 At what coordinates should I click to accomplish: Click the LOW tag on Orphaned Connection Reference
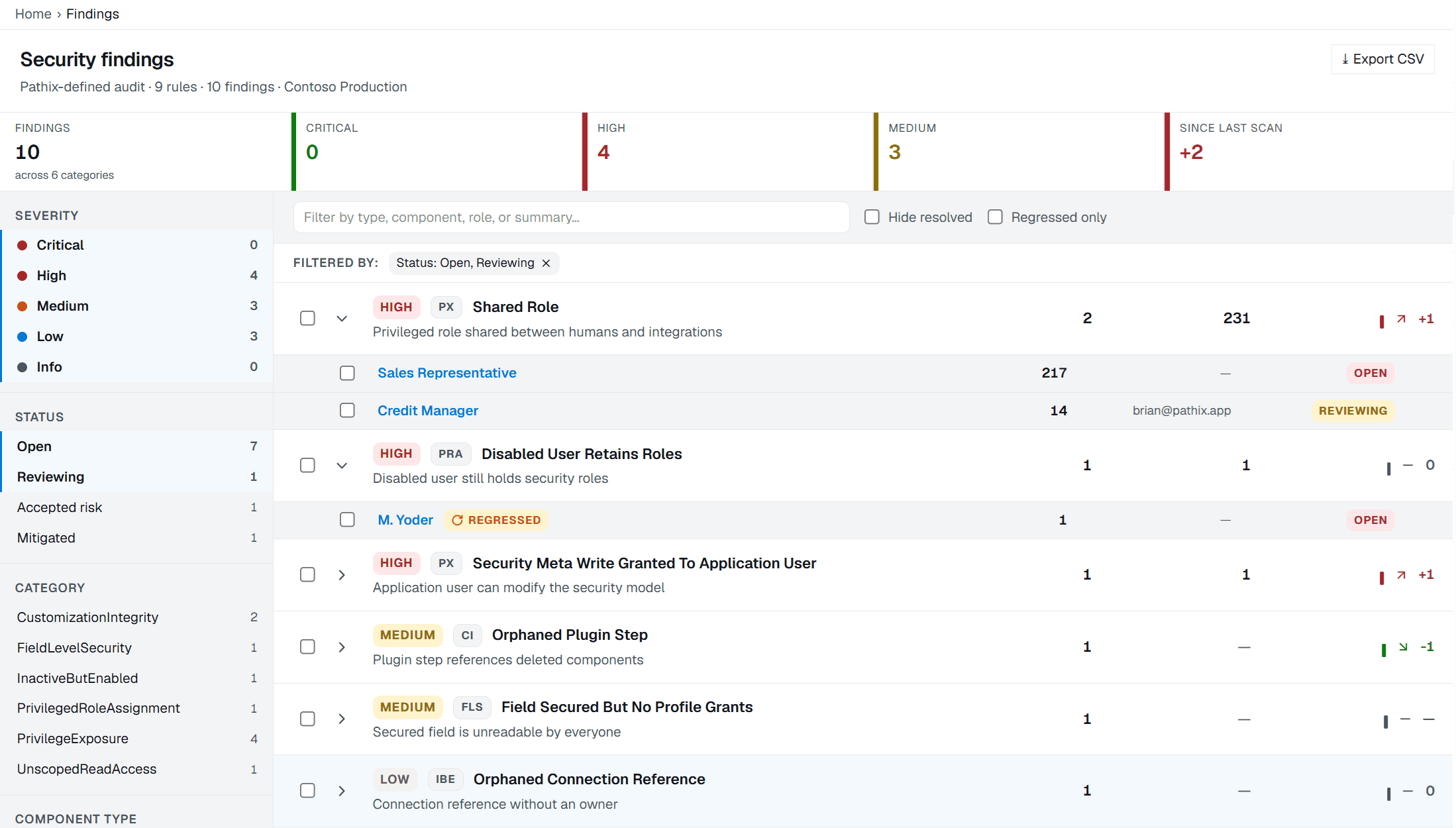[x=395, y=780]
